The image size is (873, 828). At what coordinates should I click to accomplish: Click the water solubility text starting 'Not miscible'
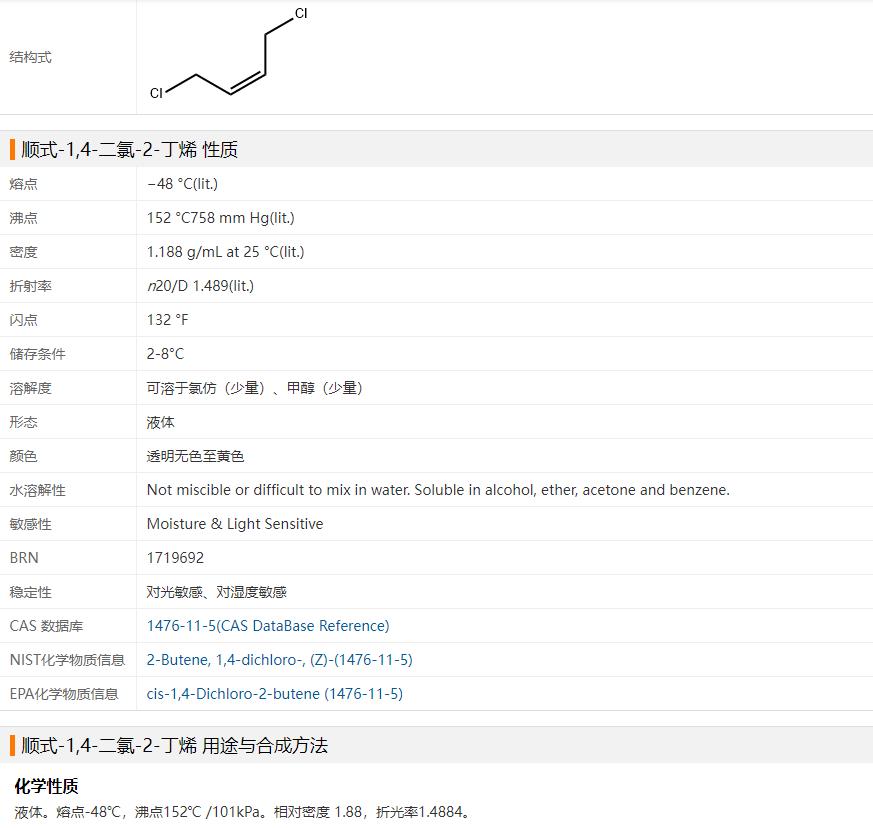[x=438, y=490]
